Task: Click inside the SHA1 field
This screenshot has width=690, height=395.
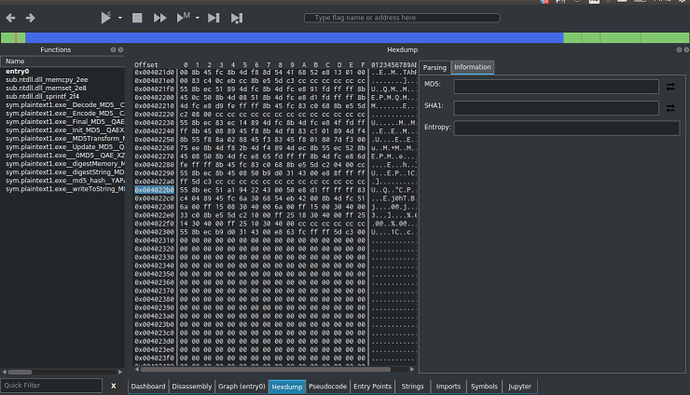Action: click(556, 108)
